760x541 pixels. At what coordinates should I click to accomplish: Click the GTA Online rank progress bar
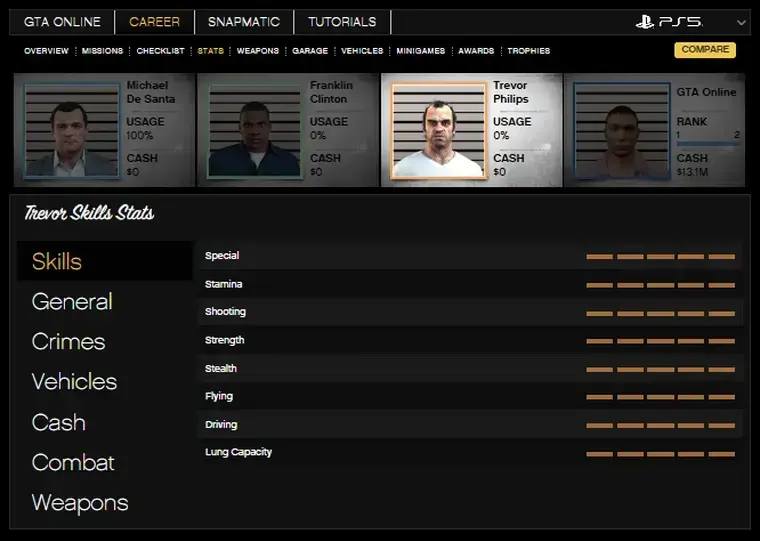coord(708,142)
